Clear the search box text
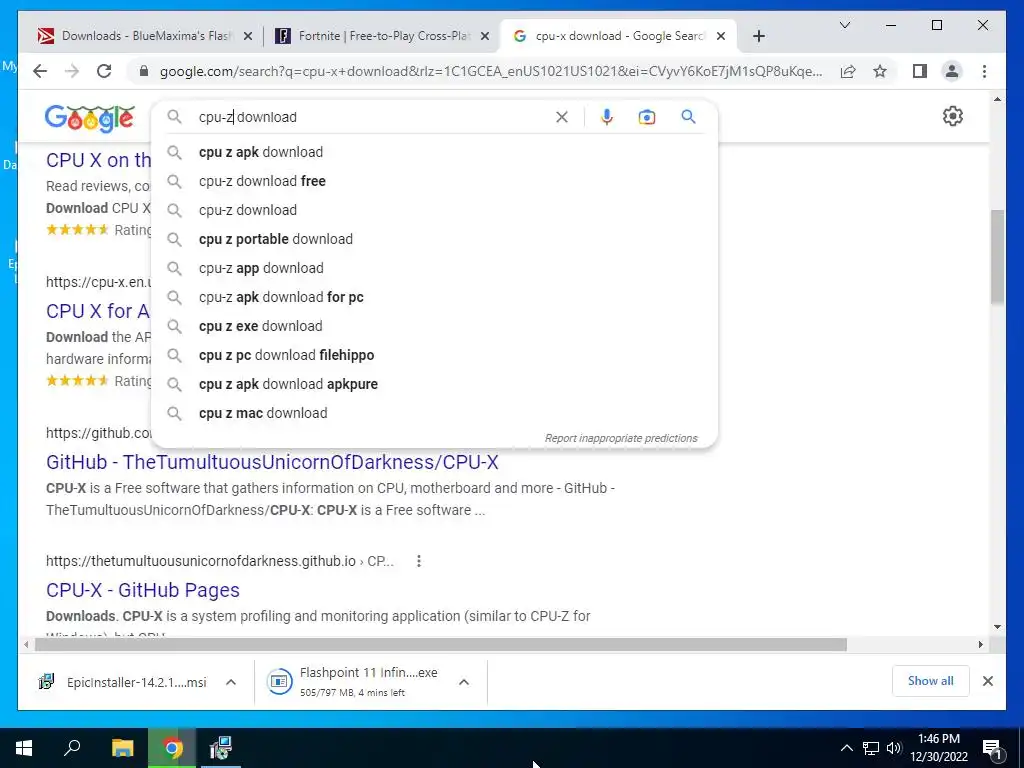 pyautogui.click(x=562, y=117)
